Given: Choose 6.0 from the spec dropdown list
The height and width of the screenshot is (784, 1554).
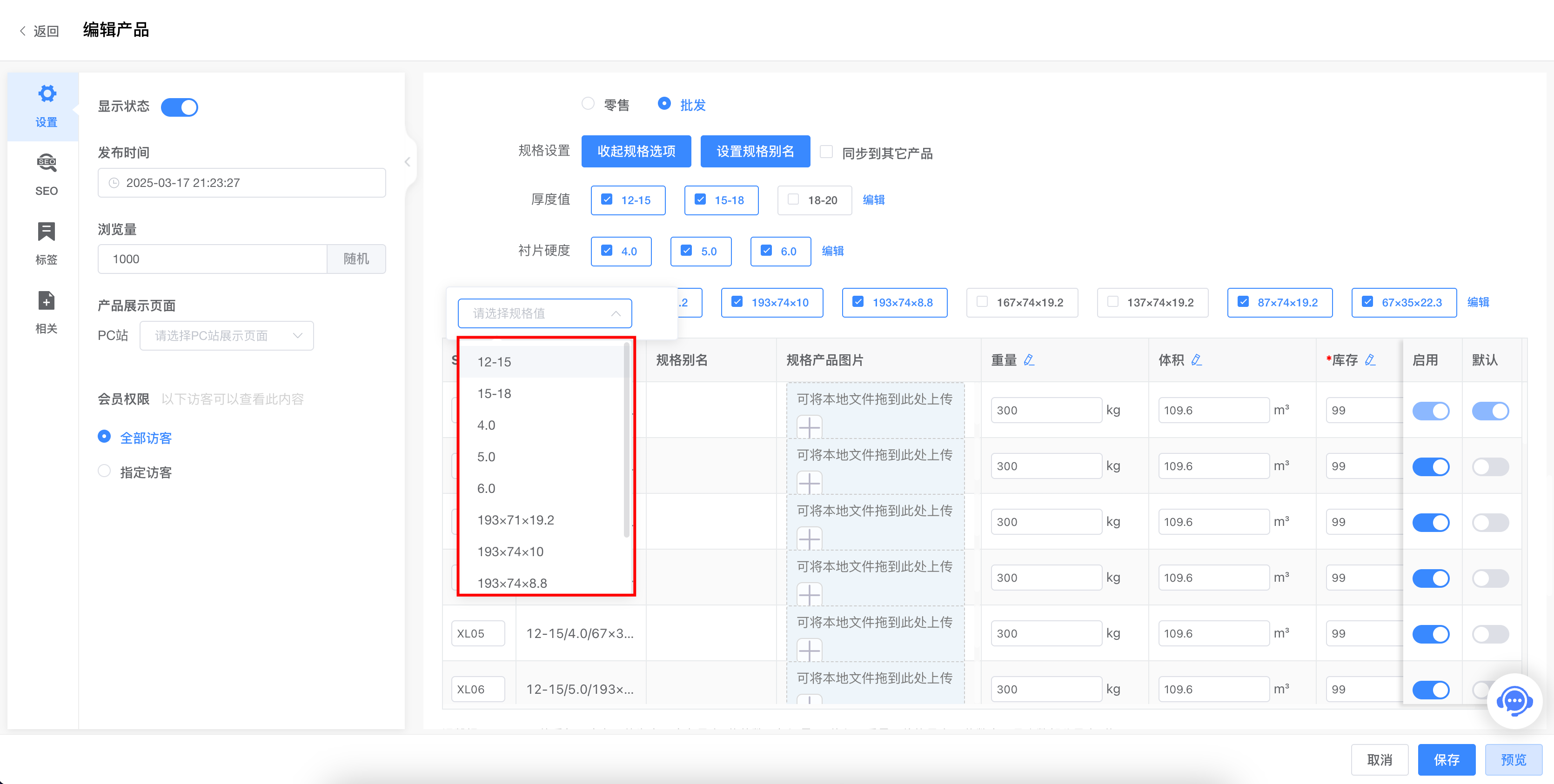Looking at the screenshot, I should (542, 489).
